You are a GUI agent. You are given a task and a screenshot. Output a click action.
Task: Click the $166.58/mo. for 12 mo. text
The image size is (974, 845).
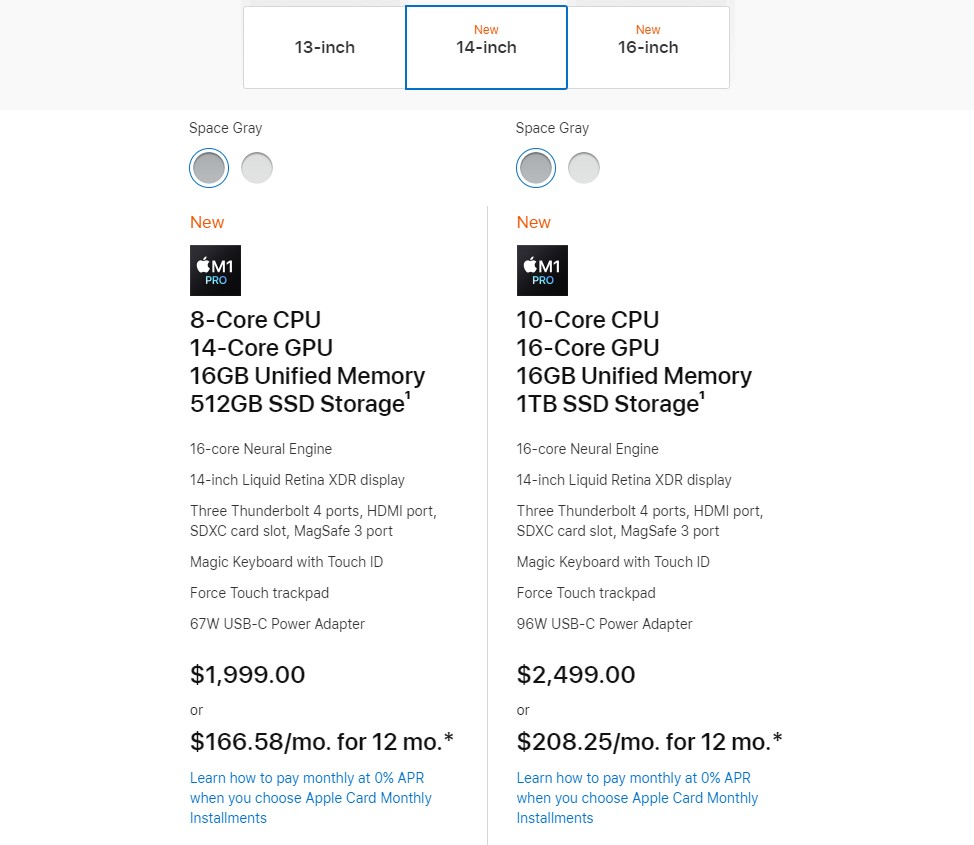click(322, 742)
